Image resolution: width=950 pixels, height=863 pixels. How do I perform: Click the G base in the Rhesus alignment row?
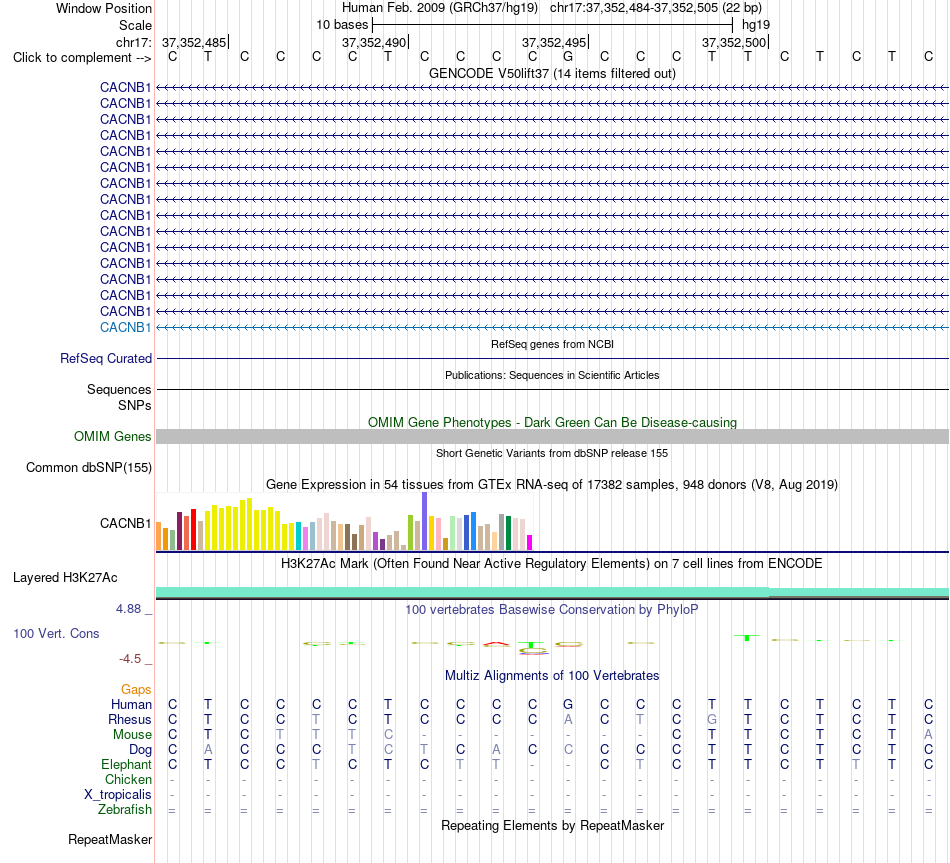(x=712, y=719)
